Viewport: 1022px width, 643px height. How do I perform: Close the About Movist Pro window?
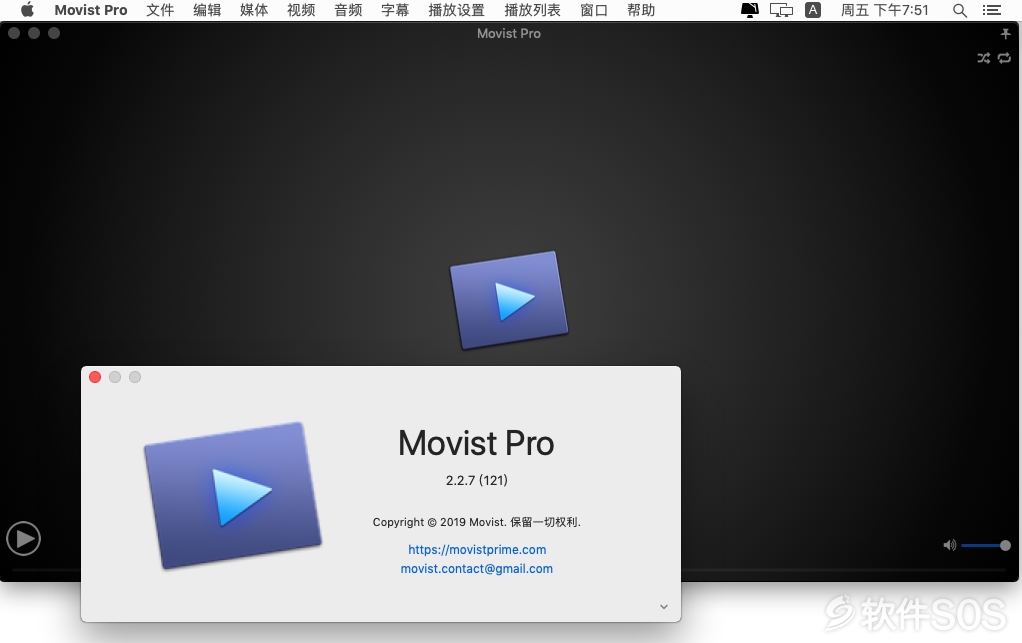95,377
